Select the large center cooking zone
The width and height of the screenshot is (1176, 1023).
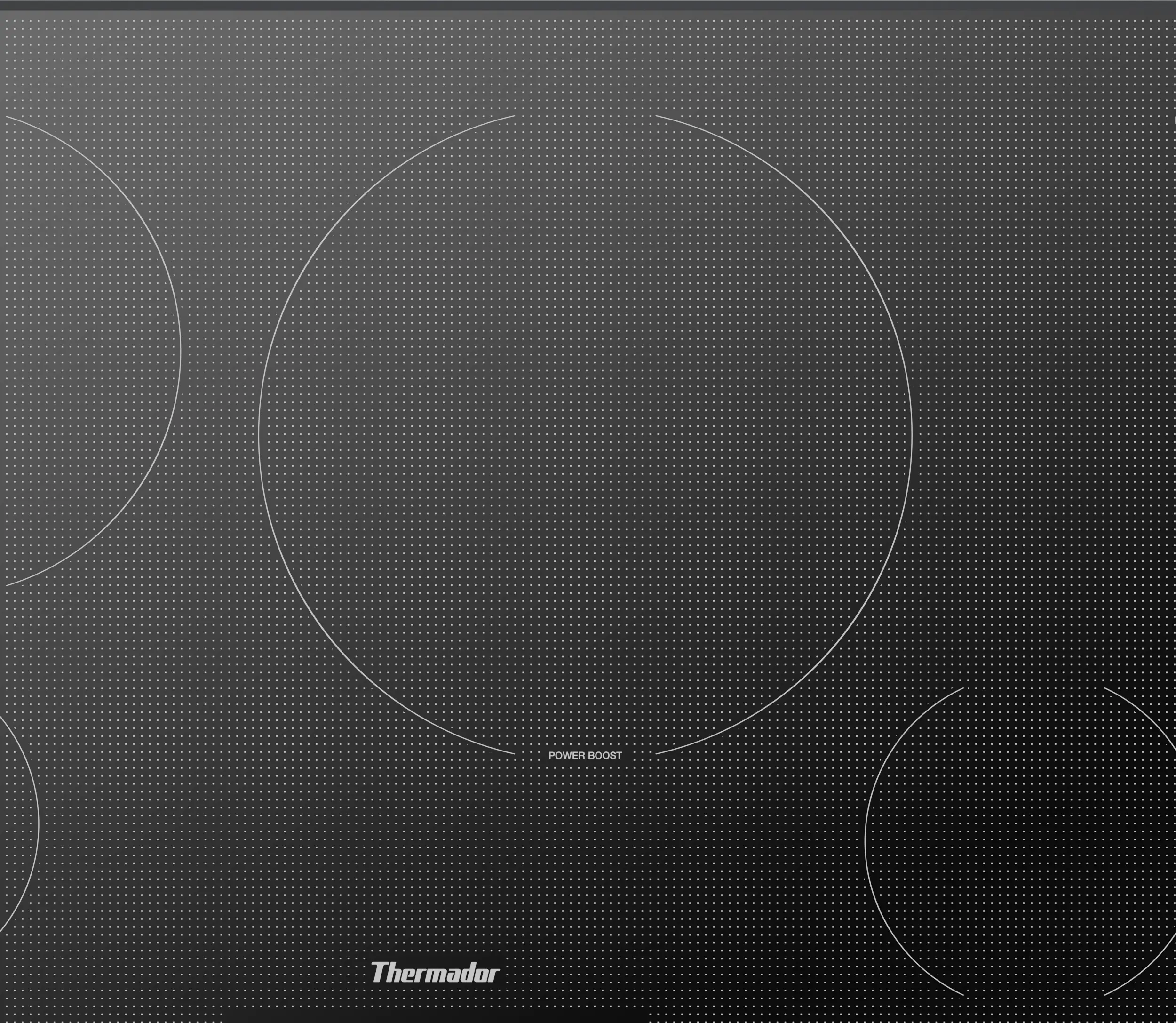[x=585, y=434]
